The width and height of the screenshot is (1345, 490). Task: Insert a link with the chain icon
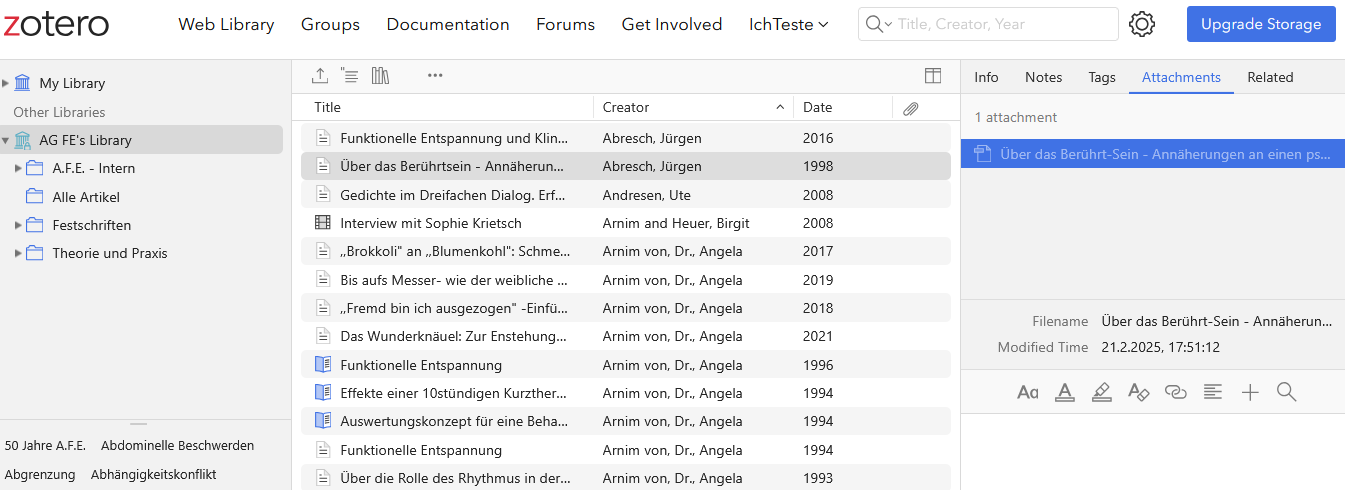coord(1176,392)
